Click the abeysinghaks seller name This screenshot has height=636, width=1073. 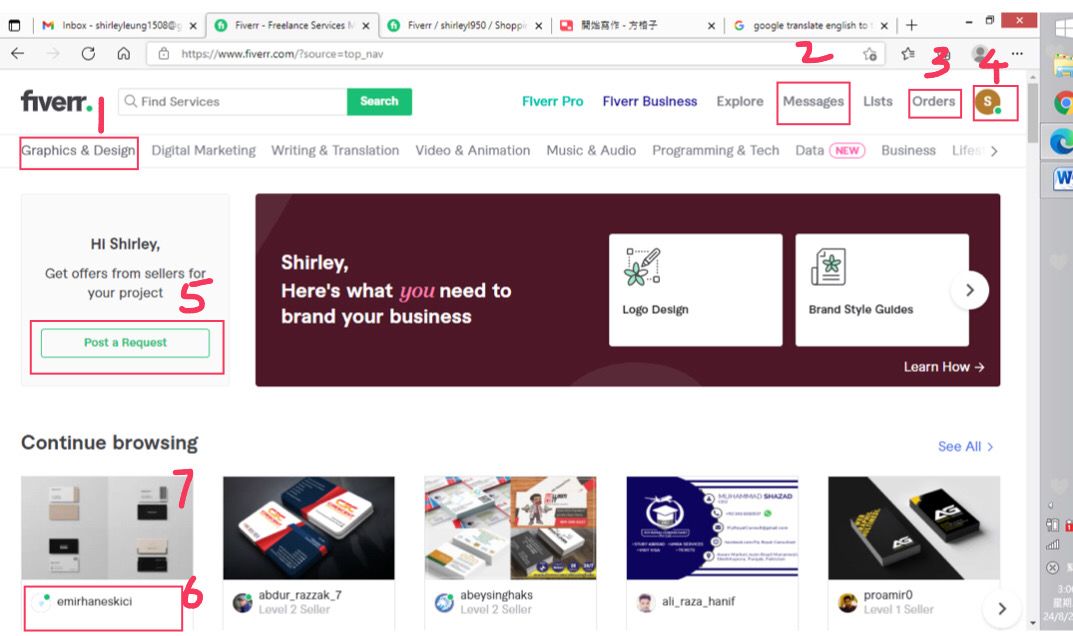click(x=496, y=595)
